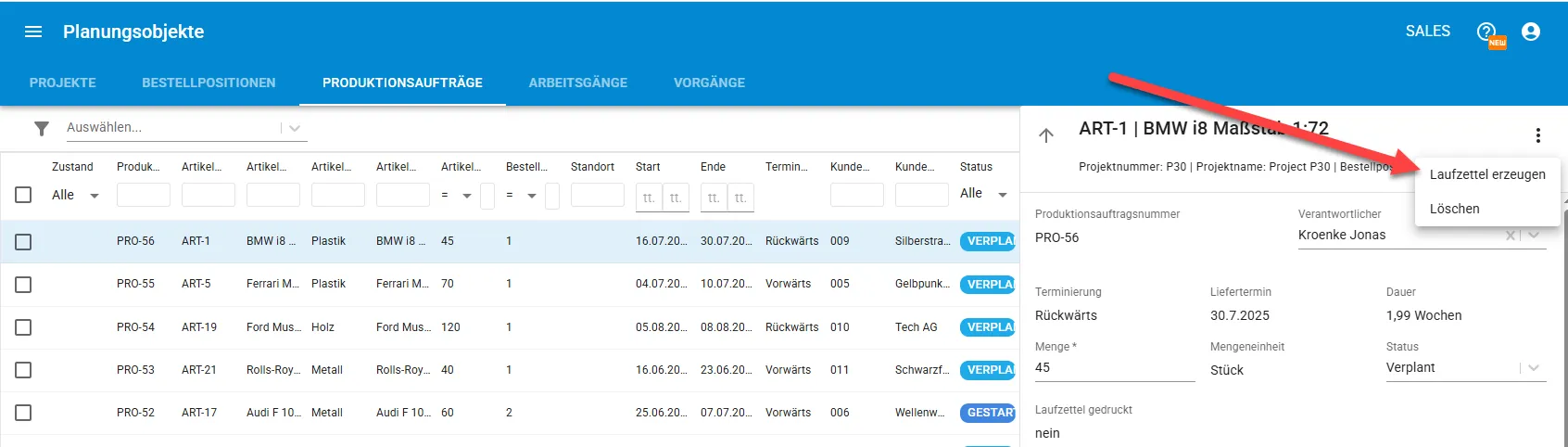Open the three-dot options menu
This screenshot has width=1568, height=447.
(1538, 135)
